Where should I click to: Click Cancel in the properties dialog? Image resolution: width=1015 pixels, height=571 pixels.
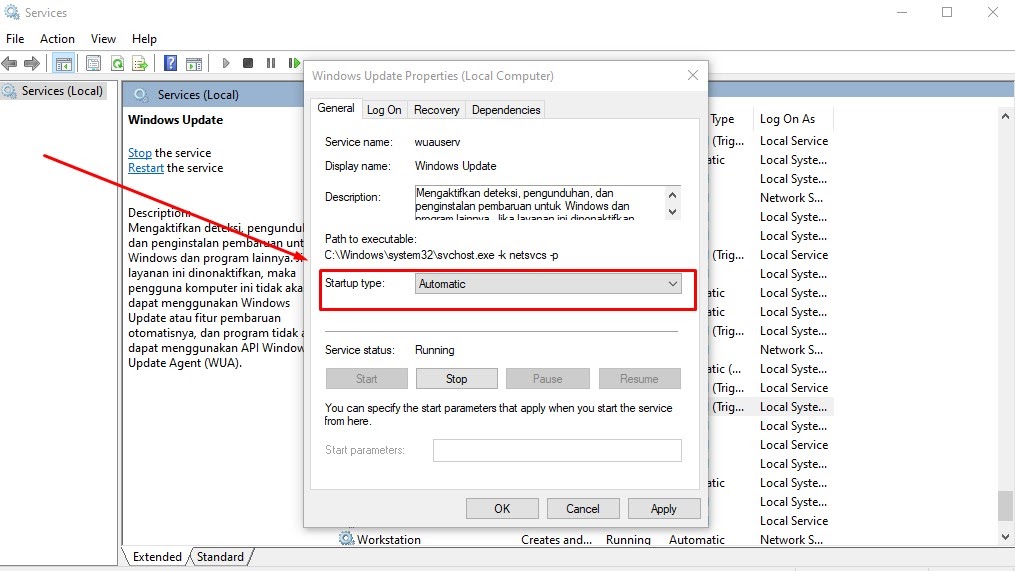point(583,508)
